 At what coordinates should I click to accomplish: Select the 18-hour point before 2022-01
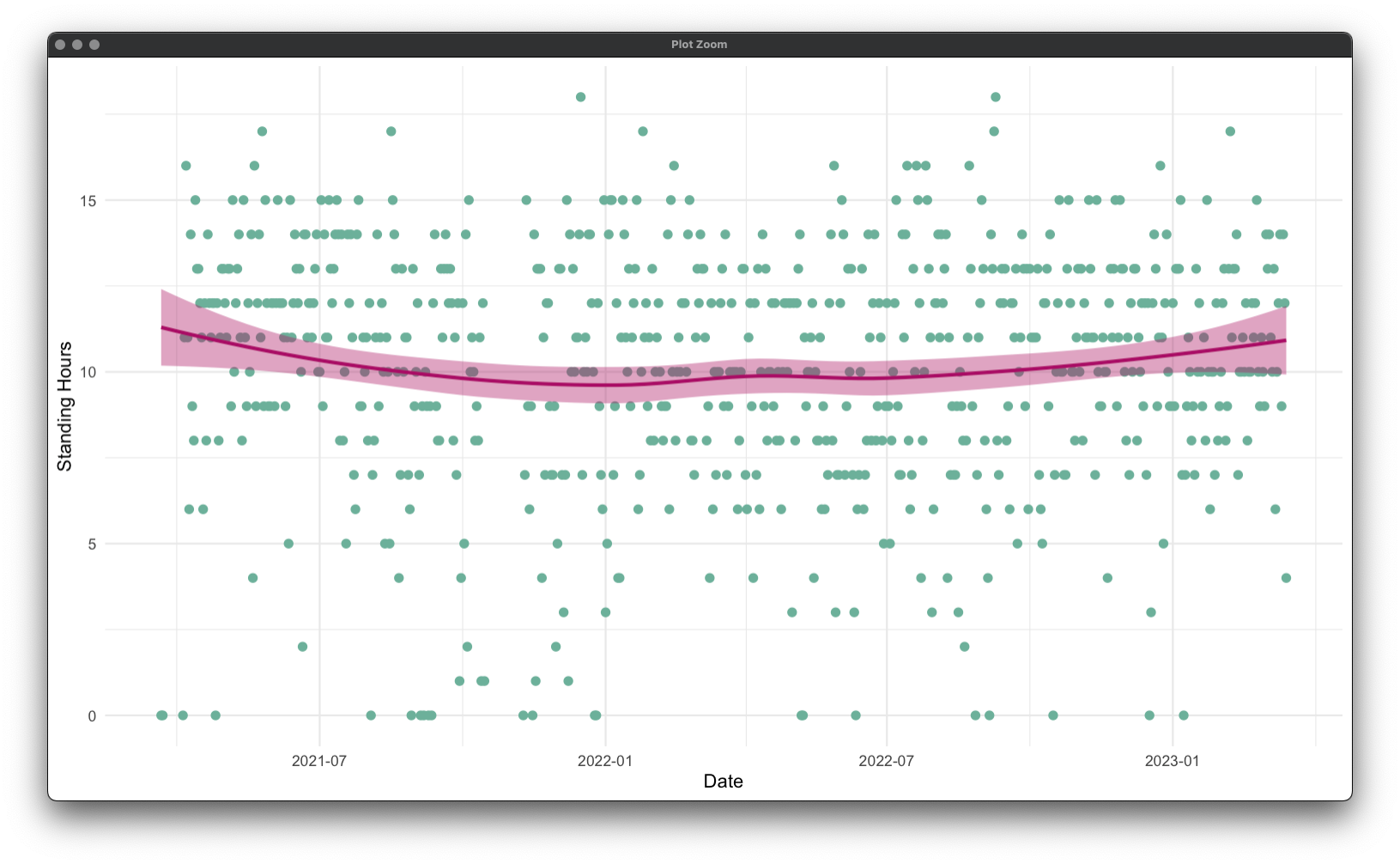pyautogui.click(x=580, y=97)
